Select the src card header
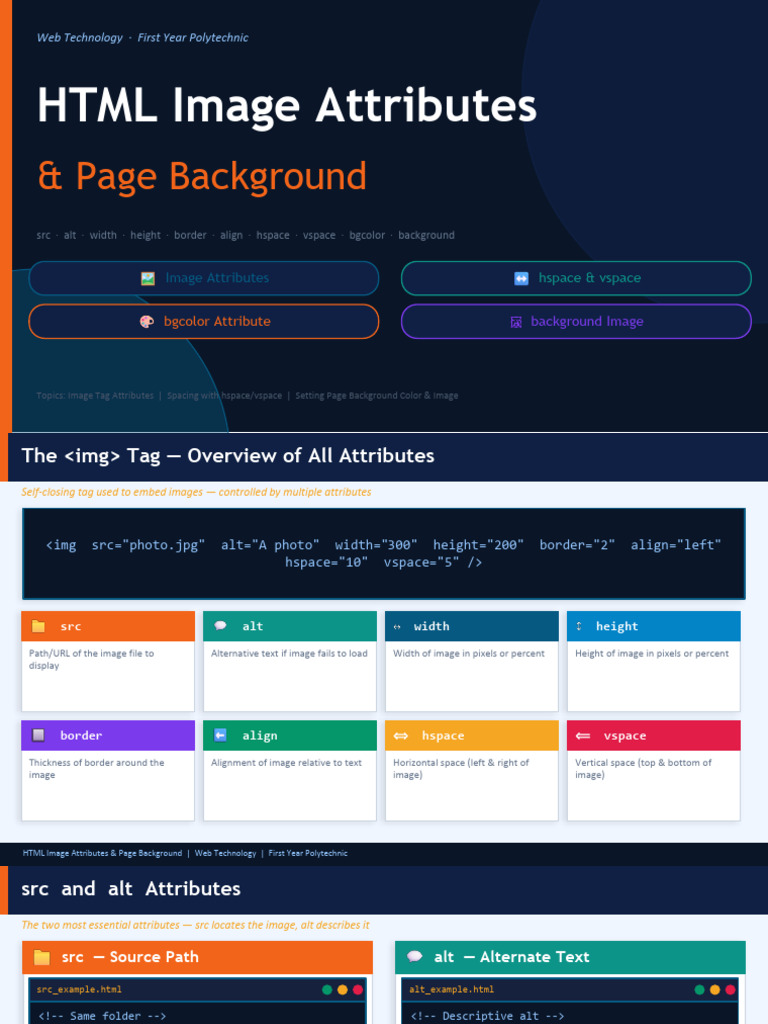 [x=108, y=626]
